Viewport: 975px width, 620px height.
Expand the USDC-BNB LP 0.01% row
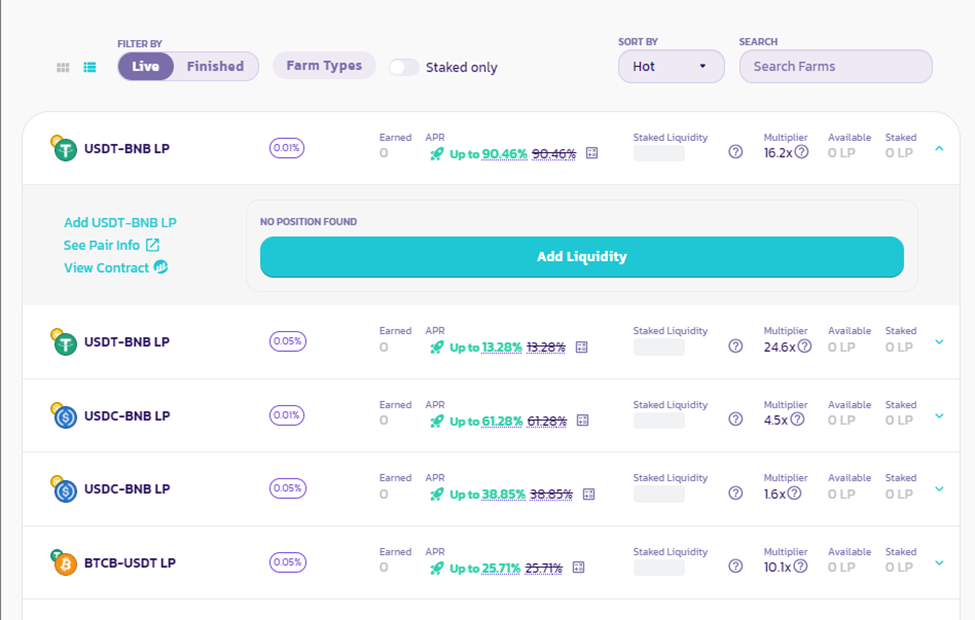pyautogui.click(x=939, y=416)
